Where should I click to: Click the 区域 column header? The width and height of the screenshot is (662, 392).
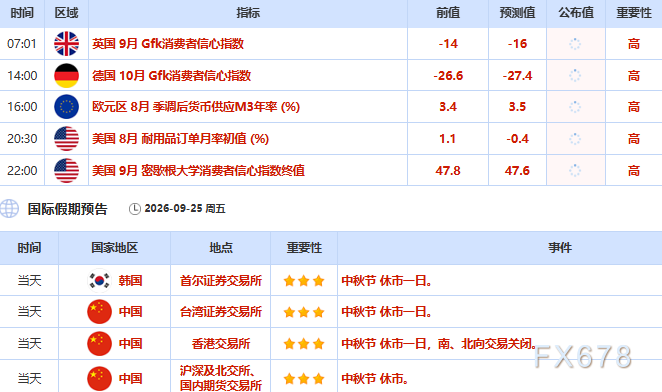(66, 13)
